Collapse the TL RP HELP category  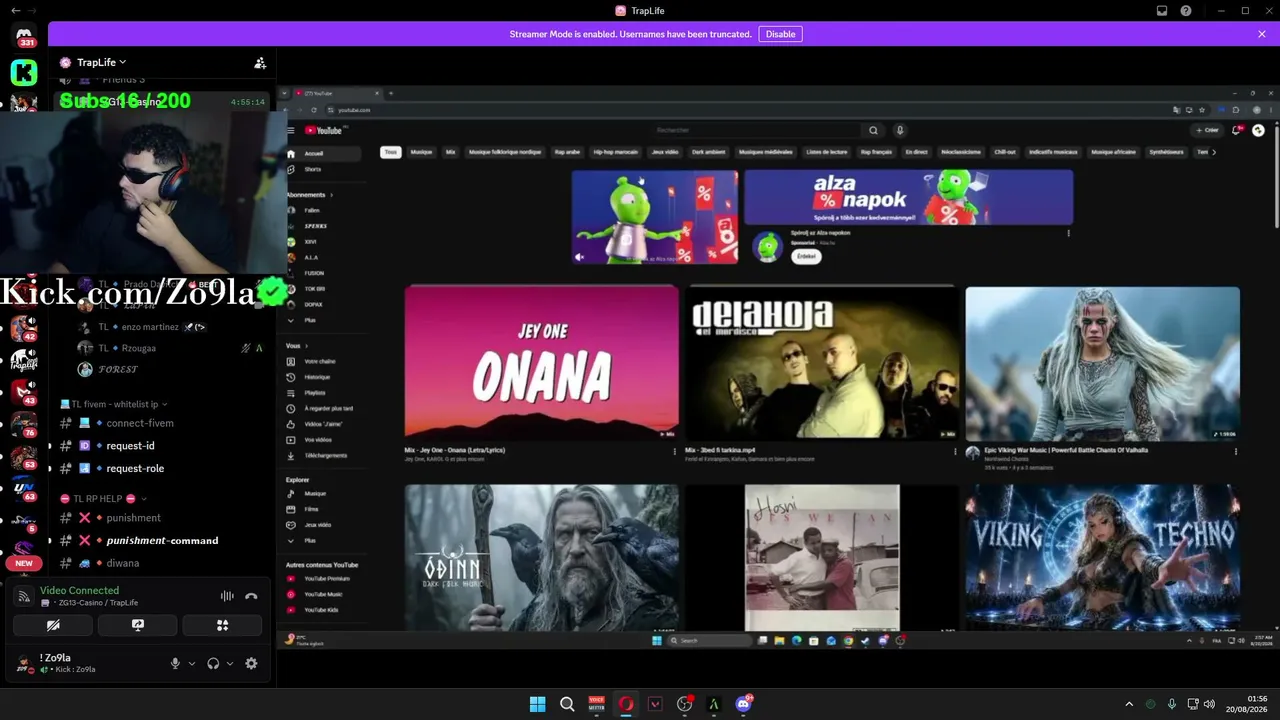(x=103, y=498)
